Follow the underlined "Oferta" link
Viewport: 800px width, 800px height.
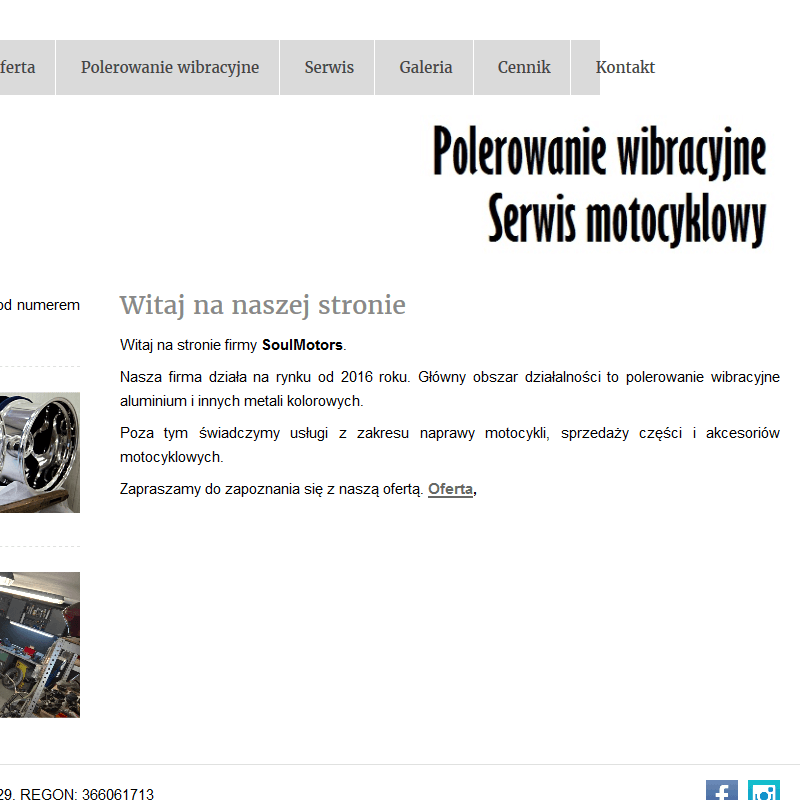tap(450, 489)
